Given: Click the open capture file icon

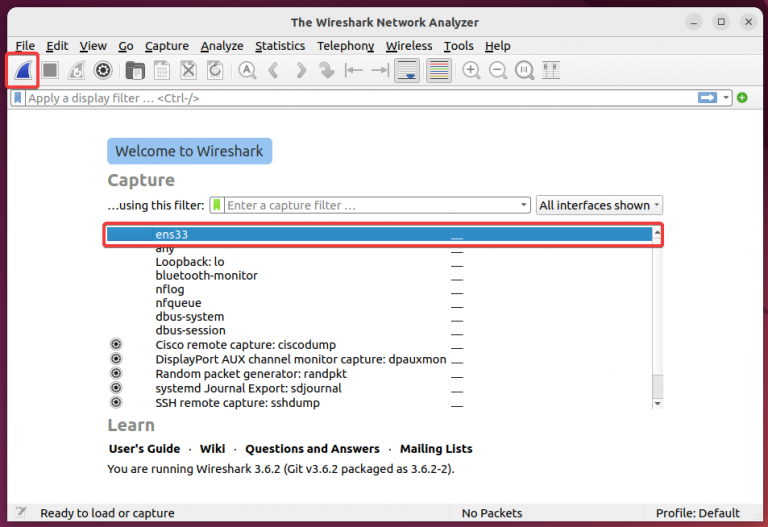Looking at the screenshot, I should [134, 70].
